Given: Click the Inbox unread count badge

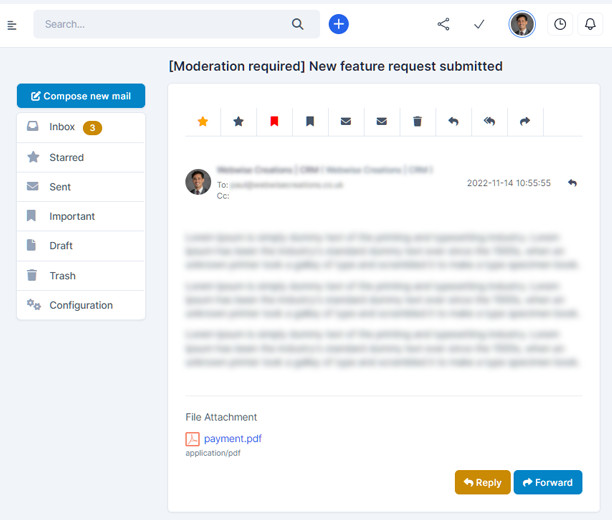Looking at the screenshot, I should tap(93, 128).
